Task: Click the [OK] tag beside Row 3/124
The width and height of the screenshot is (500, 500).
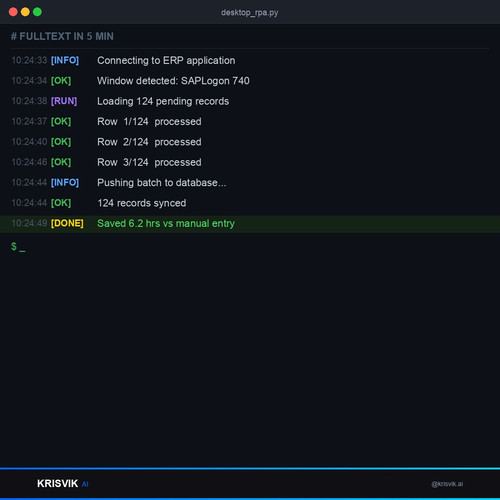Action: point(61,162)
